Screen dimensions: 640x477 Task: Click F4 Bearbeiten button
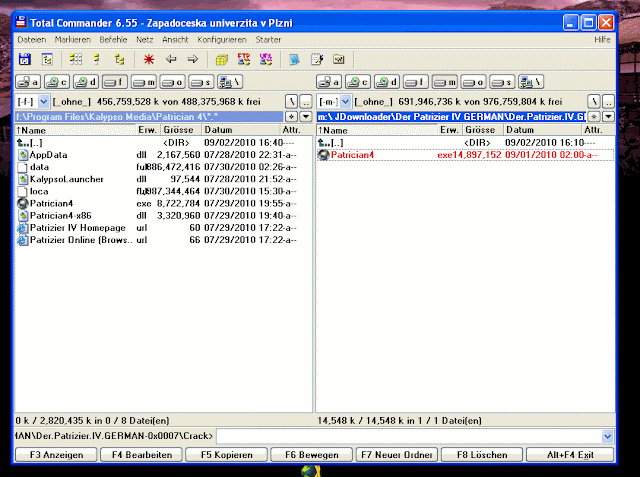[142, 455]
